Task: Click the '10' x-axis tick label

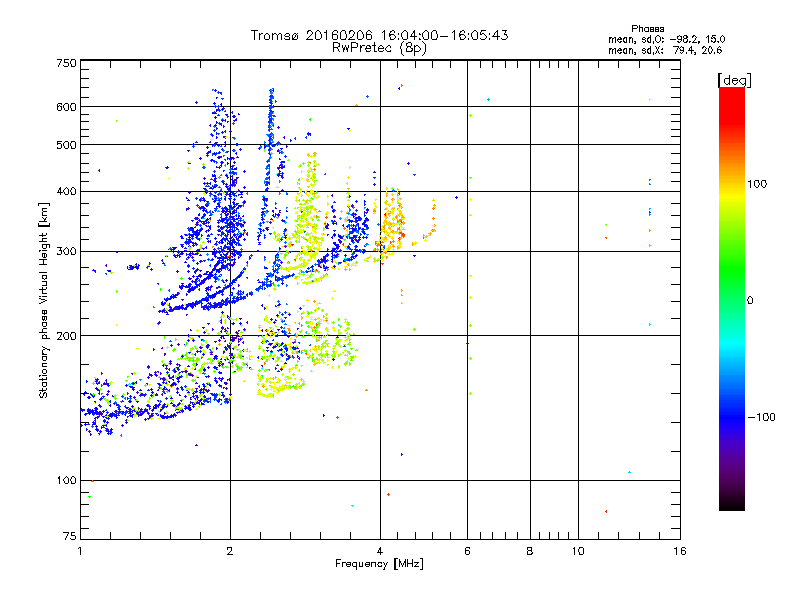Action: pos(578,551)
